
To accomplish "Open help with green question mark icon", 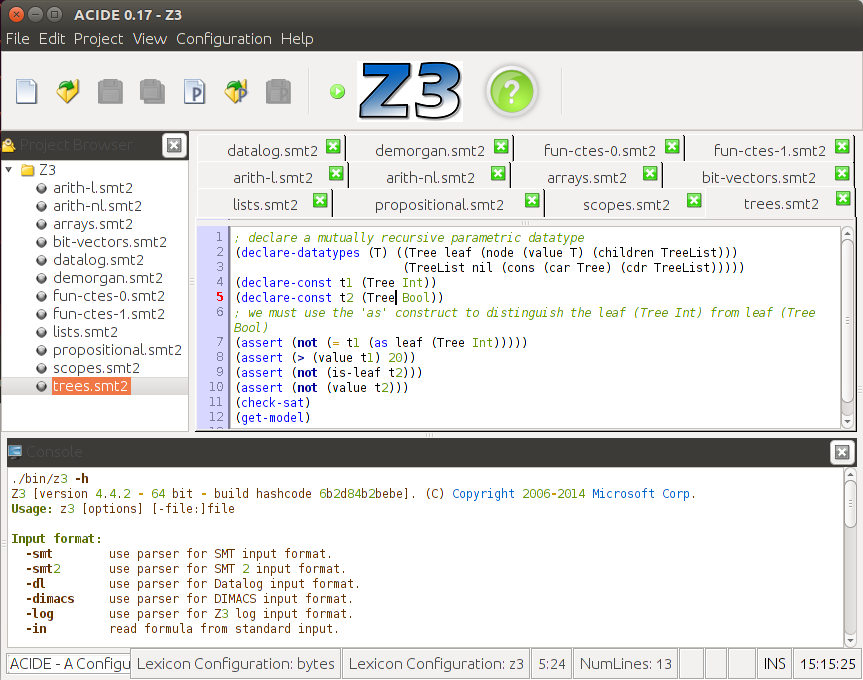I will point(511,92).
